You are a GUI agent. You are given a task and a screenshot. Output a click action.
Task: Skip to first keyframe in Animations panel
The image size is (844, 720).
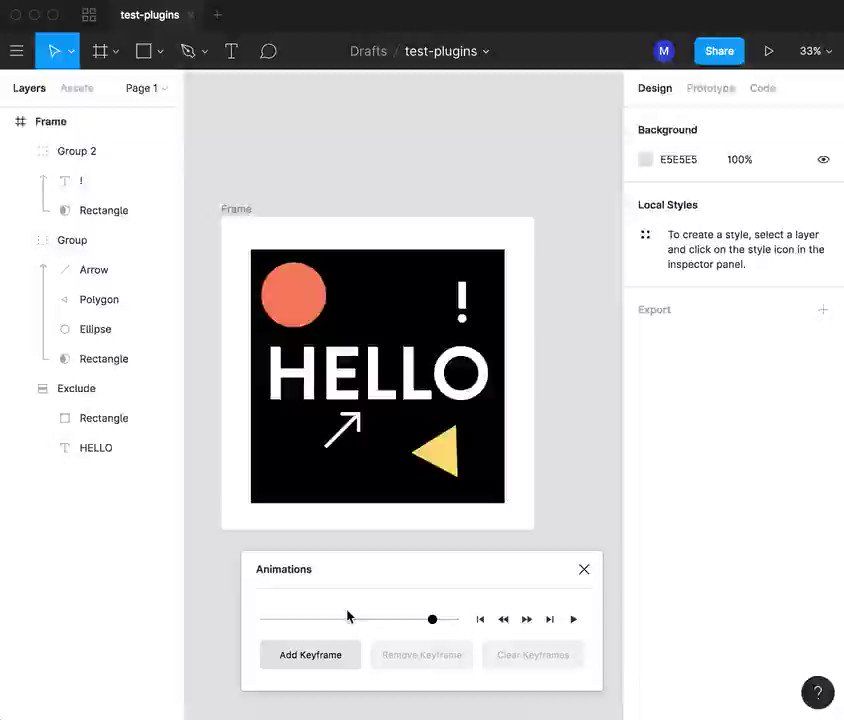point(480,619)
